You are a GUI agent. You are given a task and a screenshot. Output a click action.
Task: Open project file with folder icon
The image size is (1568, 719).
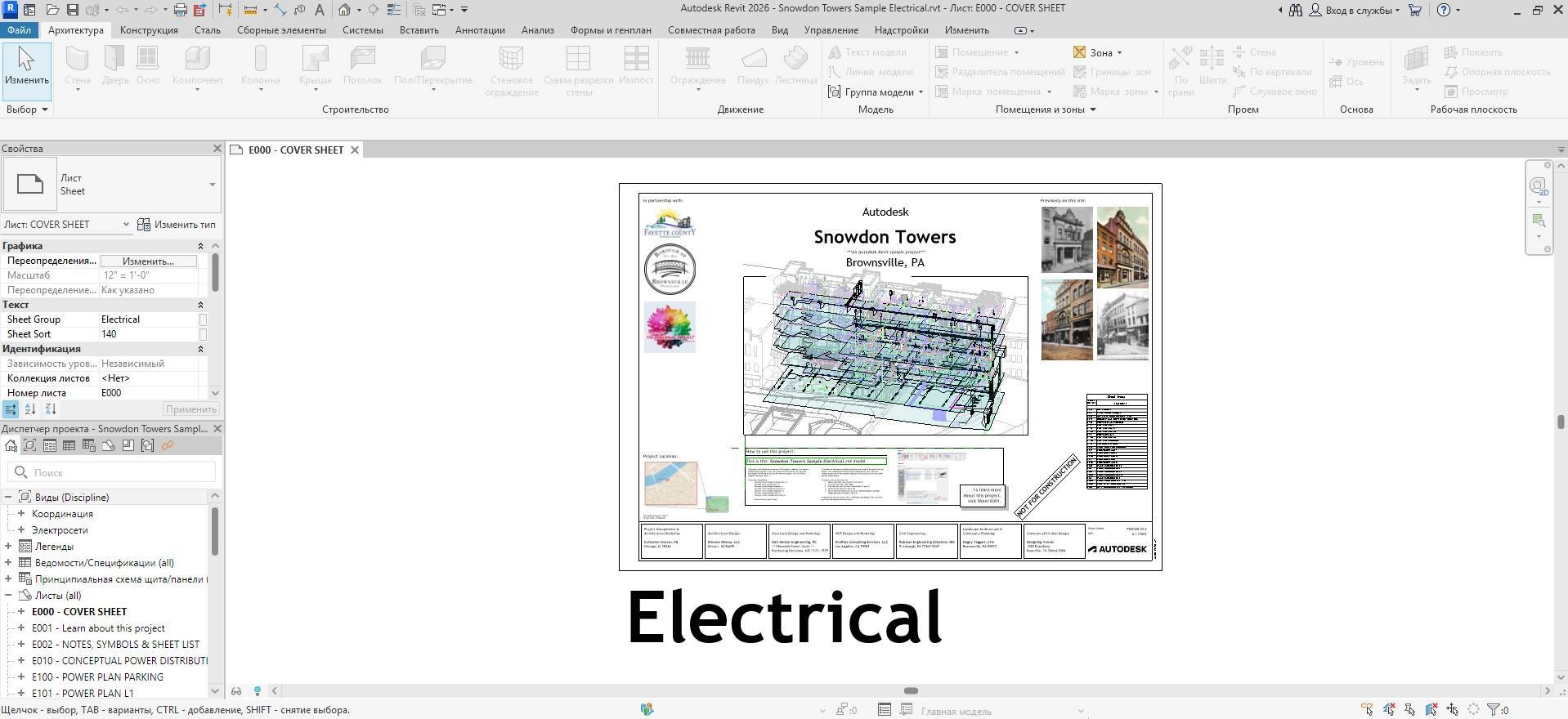coord(52,10)
